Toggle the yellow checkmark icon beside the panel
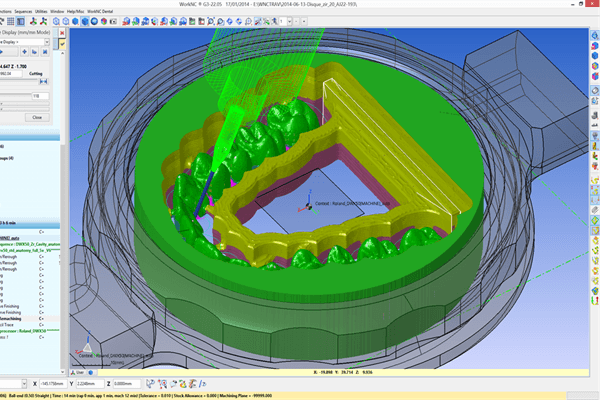Image resolution: width=600 pixels, height=400 pixels. pos(63,44)
